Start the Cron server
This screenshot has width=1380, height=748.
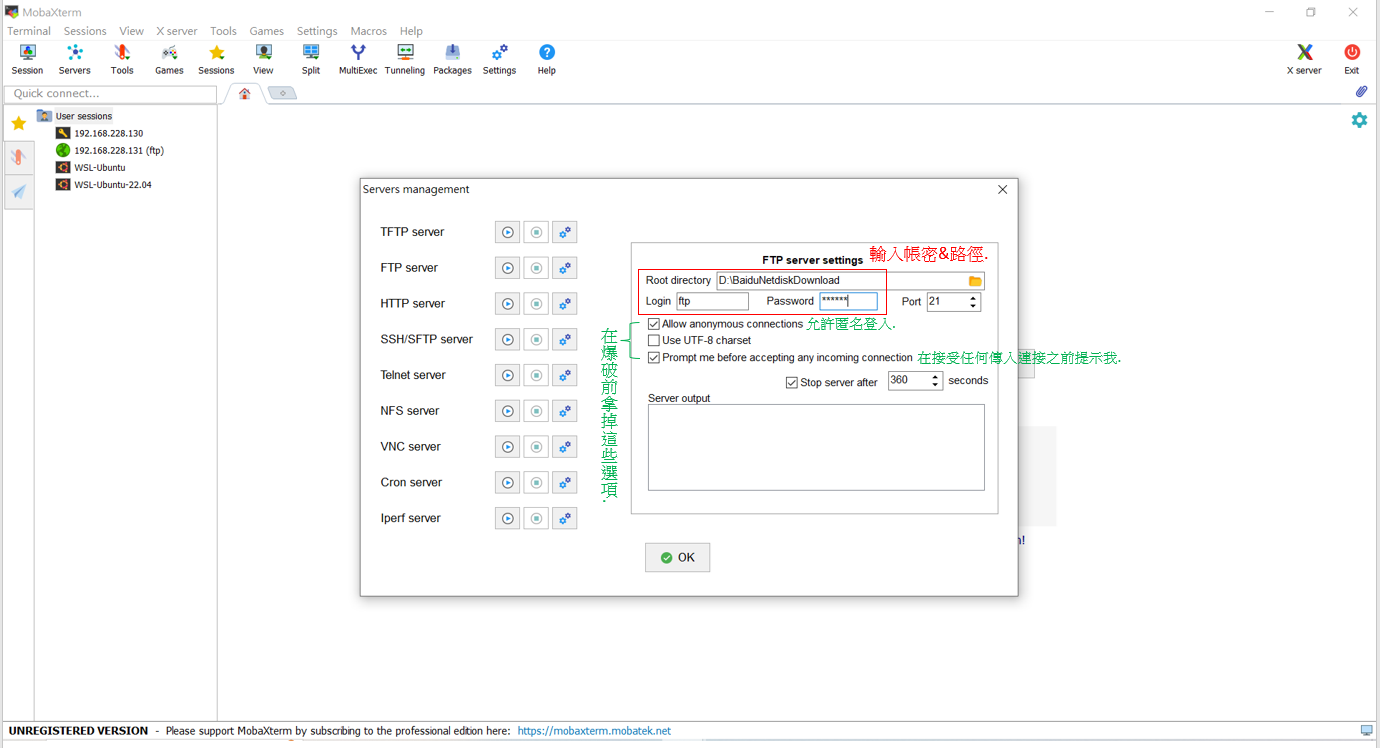[508, 483]
